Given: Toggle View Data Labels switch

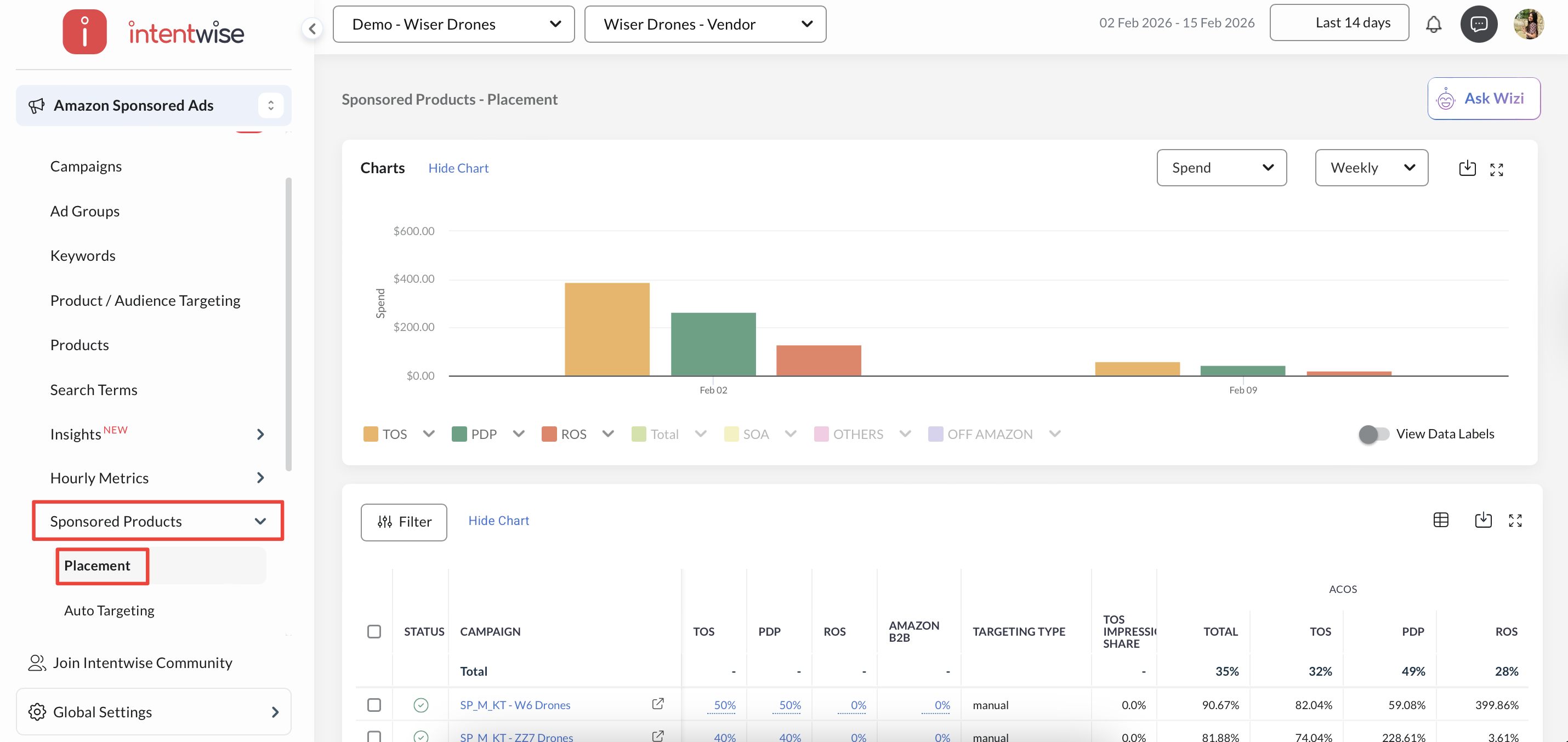Looking at the screenshot, I should click(1373, 433).
